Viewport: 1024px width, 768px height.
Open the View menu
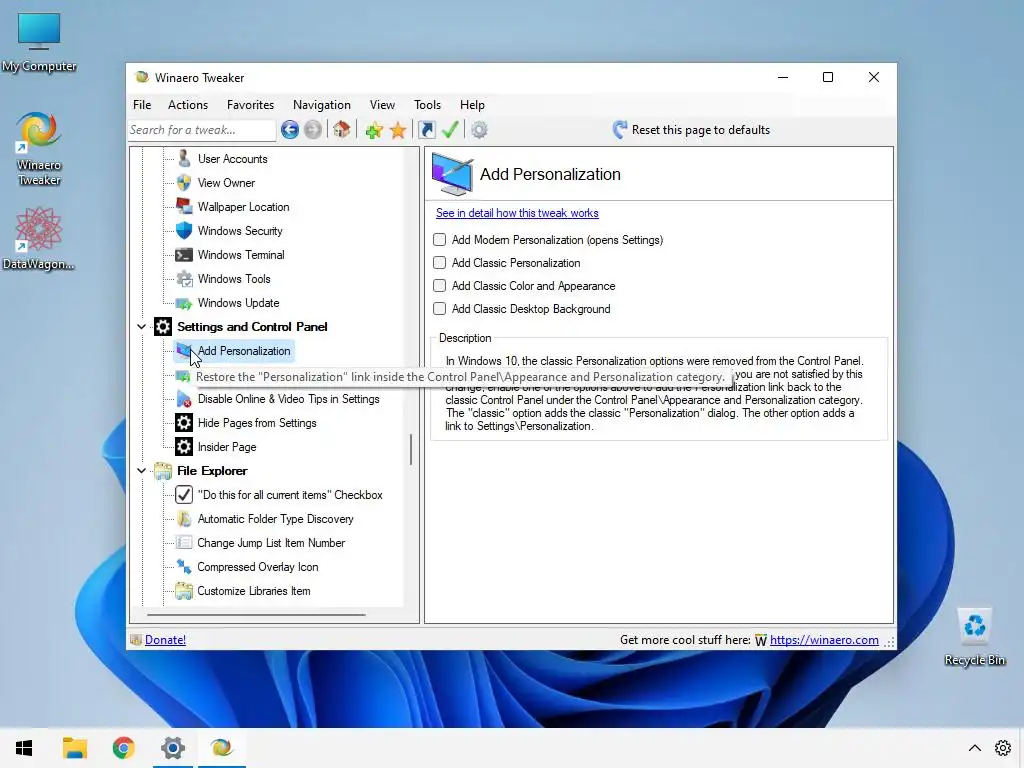coord(382,104)
